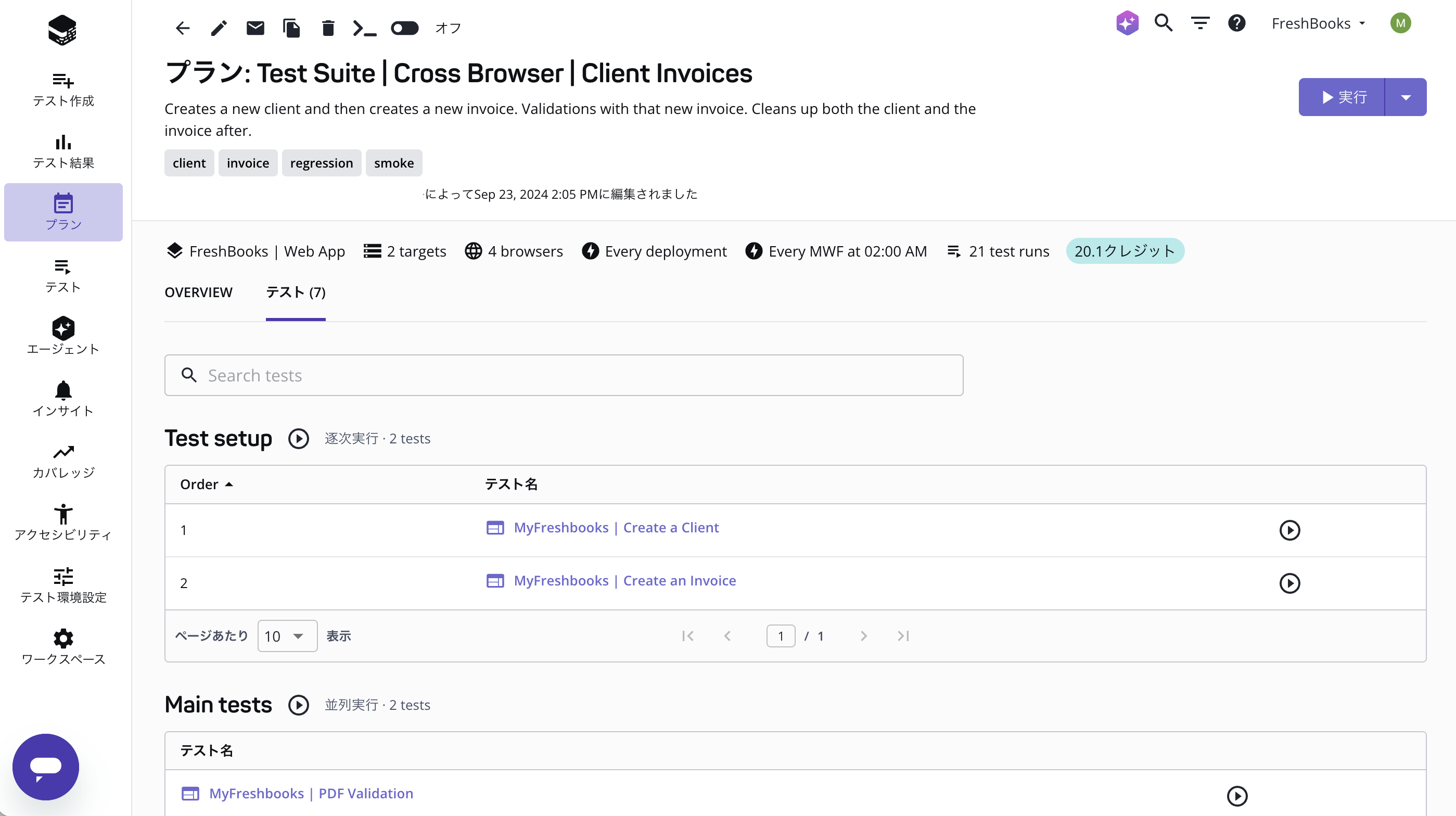Viewport: 1456px width, 816px height.
Task: Open MyFreshbooks | Create an Invoice test
Action: point(624,581)
